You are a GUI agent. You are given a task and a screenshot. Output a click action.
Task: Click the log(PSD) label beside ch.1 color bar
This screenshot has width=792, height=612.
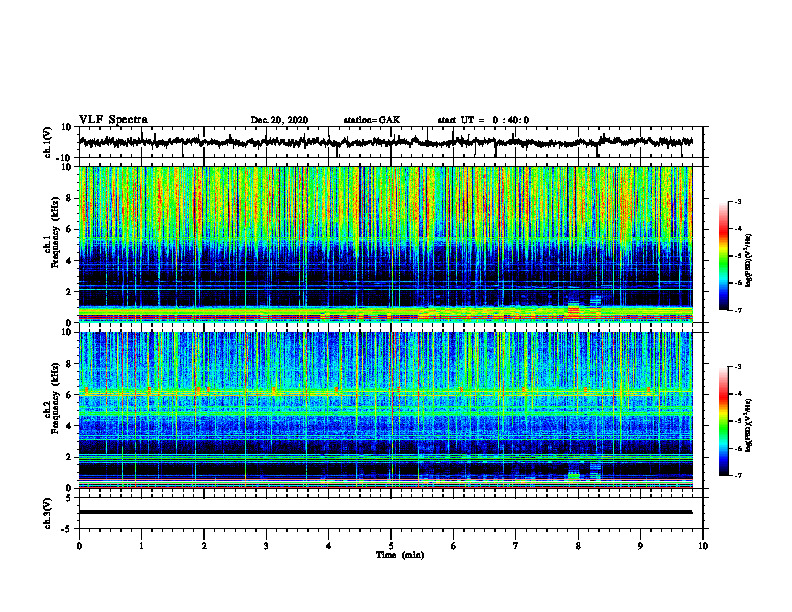[x=749, y=260]
